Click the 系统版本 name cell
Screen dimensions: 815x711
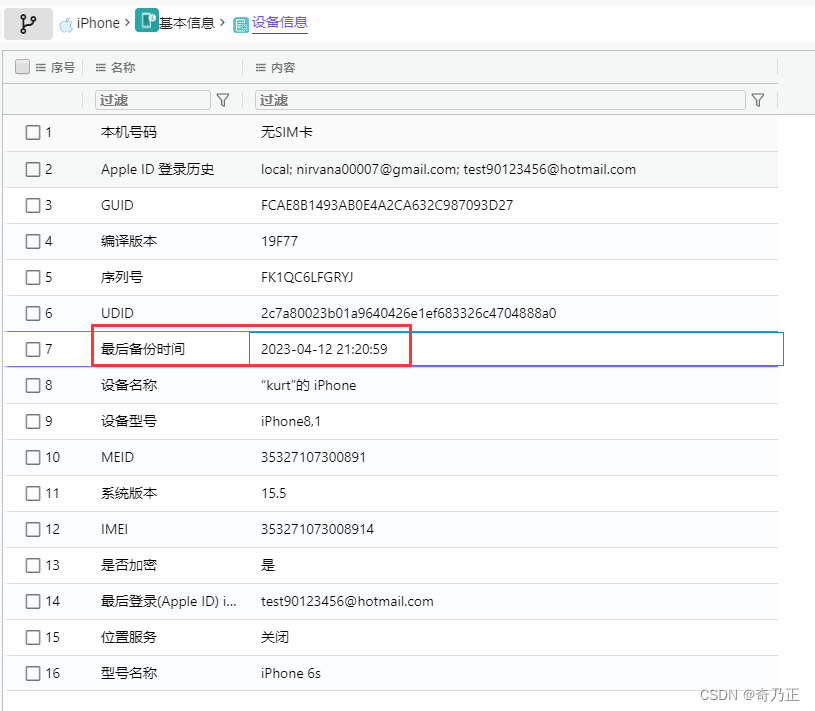[128, 493]
